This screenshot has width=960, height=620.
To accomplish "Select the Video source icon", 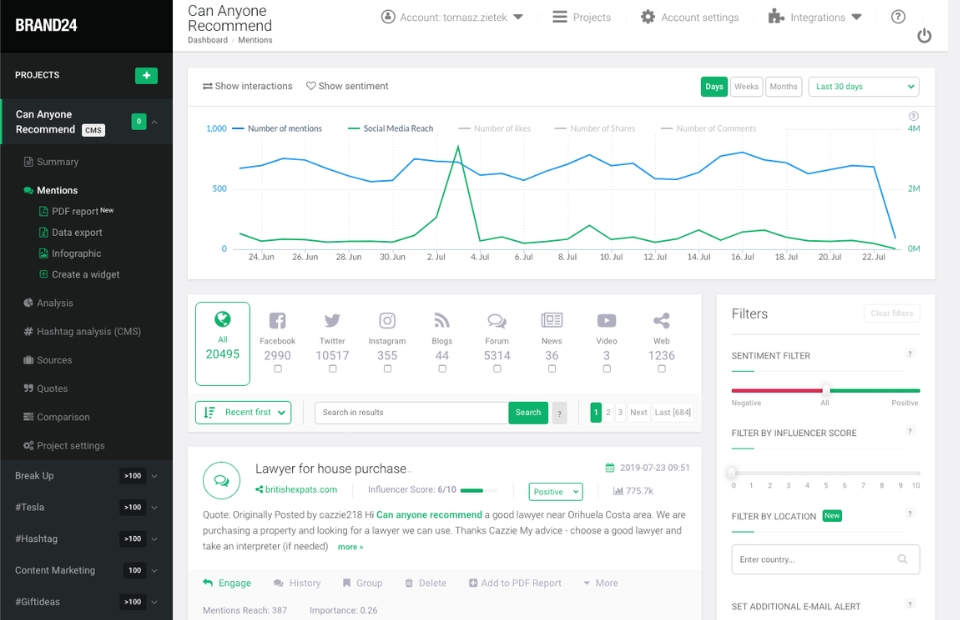I will pyautogui.click(x=606, y=321).
